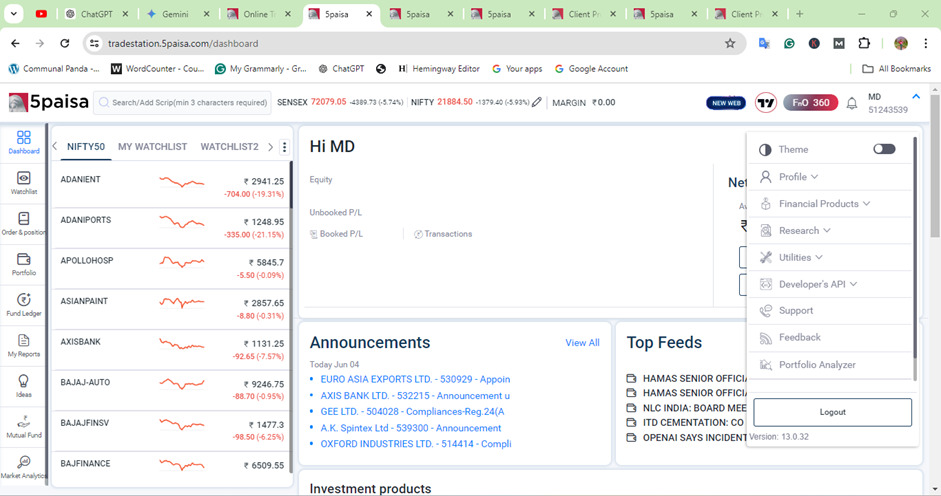Click the 5paisa logo

point(49,102)
